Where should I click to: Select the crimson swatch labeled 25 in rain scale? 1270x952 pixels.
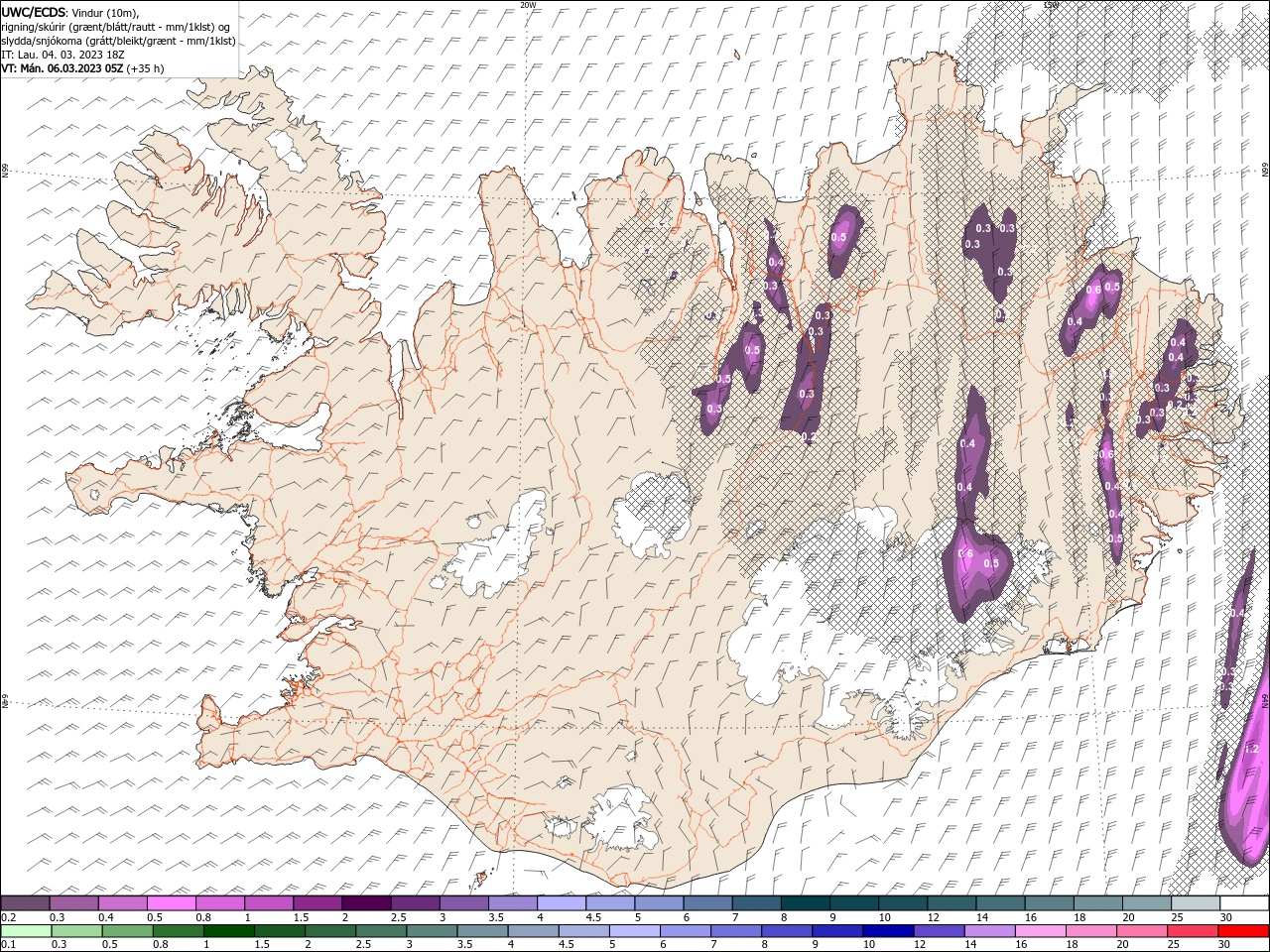(x=1191, y=931)
